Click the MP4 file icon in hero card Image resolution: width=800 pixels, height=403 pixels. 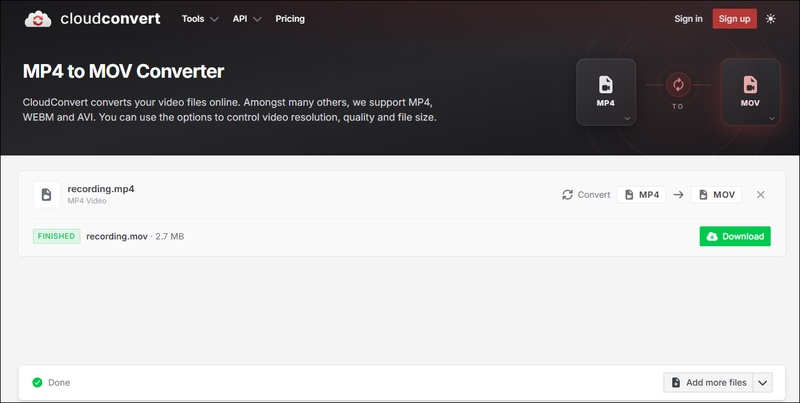pos(606,84)
